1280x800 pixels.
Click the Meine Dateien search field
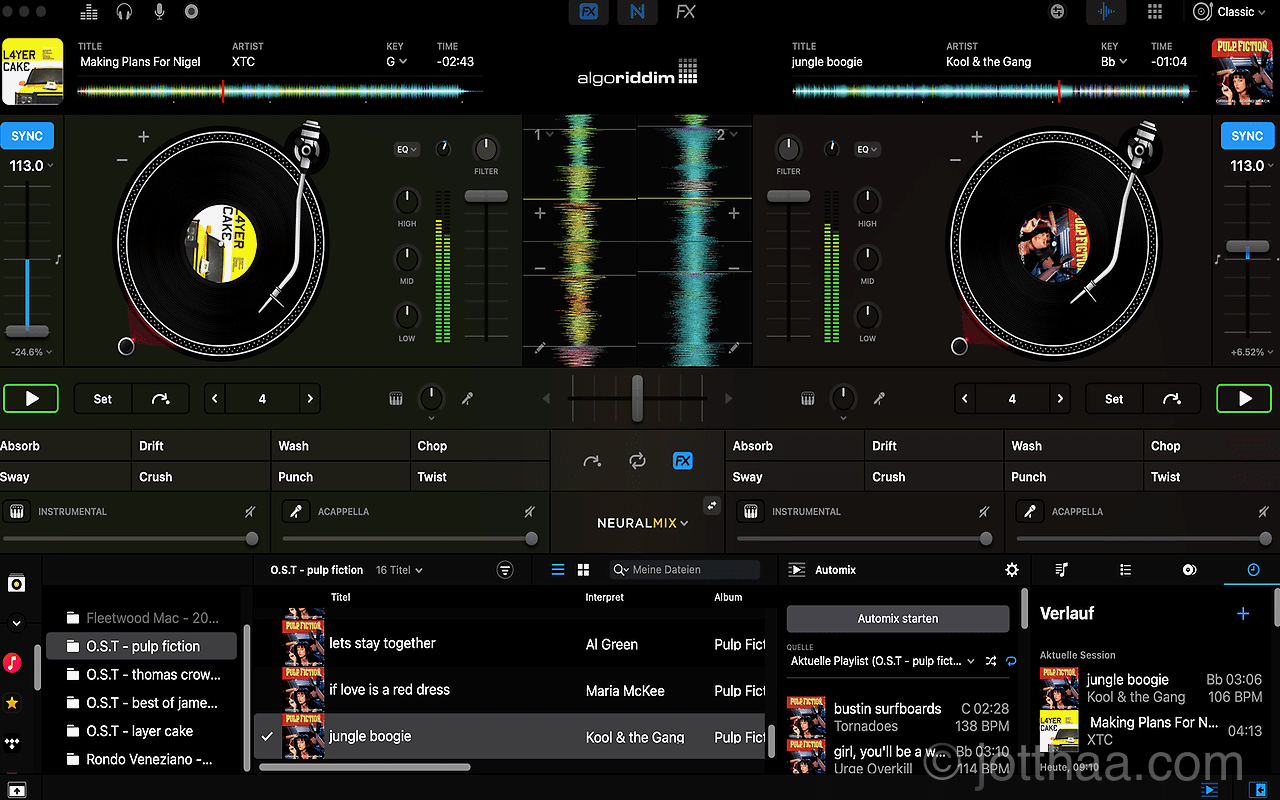click(x=685, y=570)
